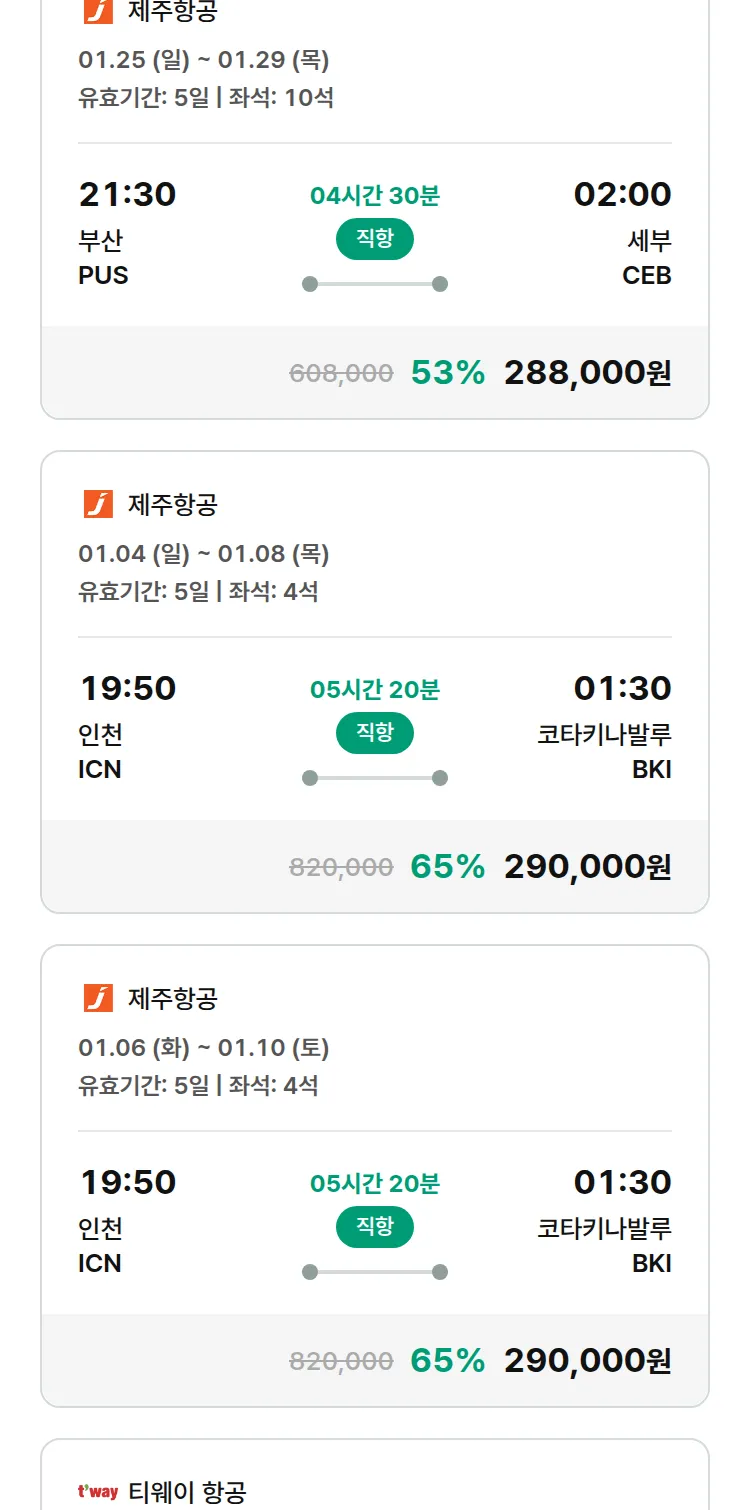Click the 21:30 부산 PUS departure time
750x1510 pixels.
point(127,194)
